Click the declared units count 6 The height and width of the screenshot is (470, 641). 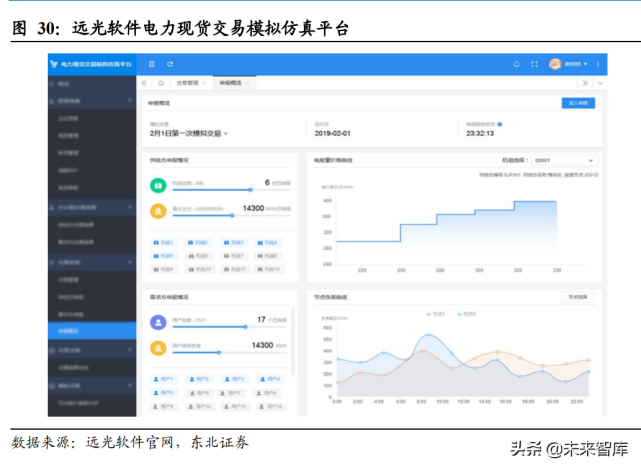point(267,183)
